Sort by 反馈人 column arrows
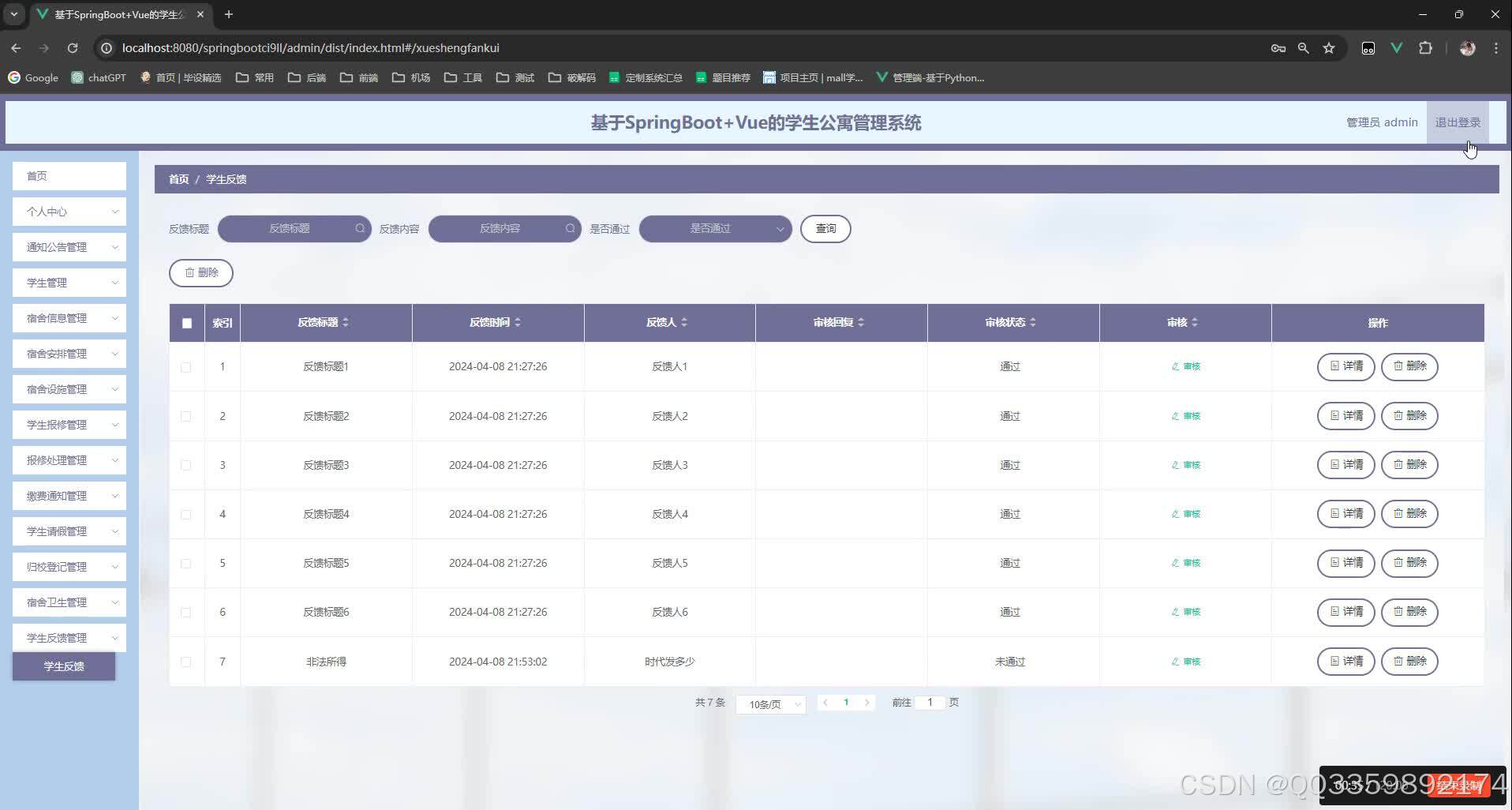 coord(684,322)
